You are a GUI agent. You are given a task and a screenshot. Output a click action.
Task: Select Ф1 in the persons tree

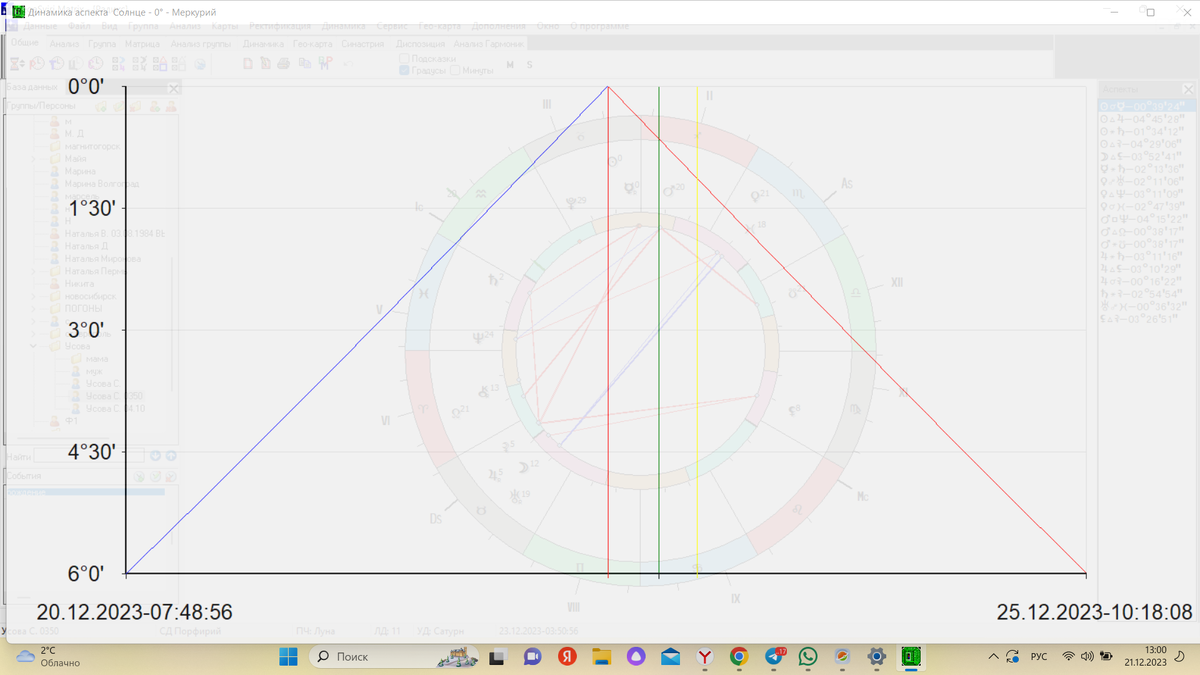[72, 421]
